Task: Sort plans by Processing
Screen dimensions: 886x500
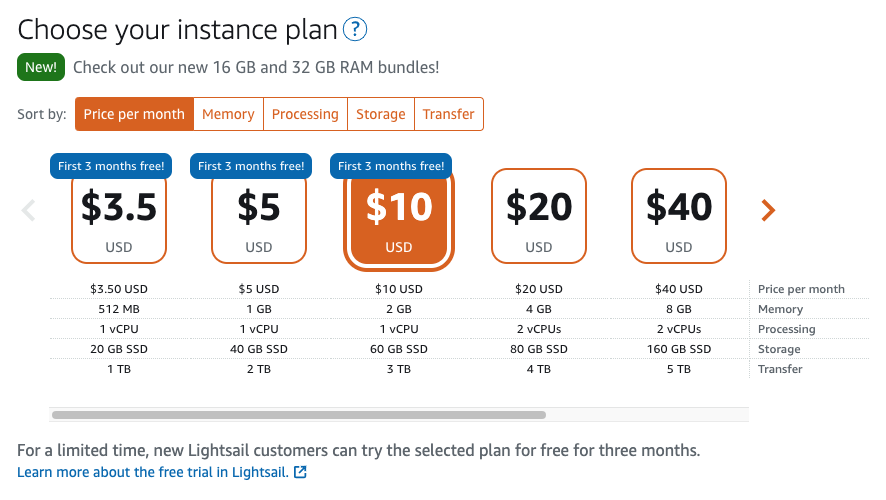Action: pos(305,114)
